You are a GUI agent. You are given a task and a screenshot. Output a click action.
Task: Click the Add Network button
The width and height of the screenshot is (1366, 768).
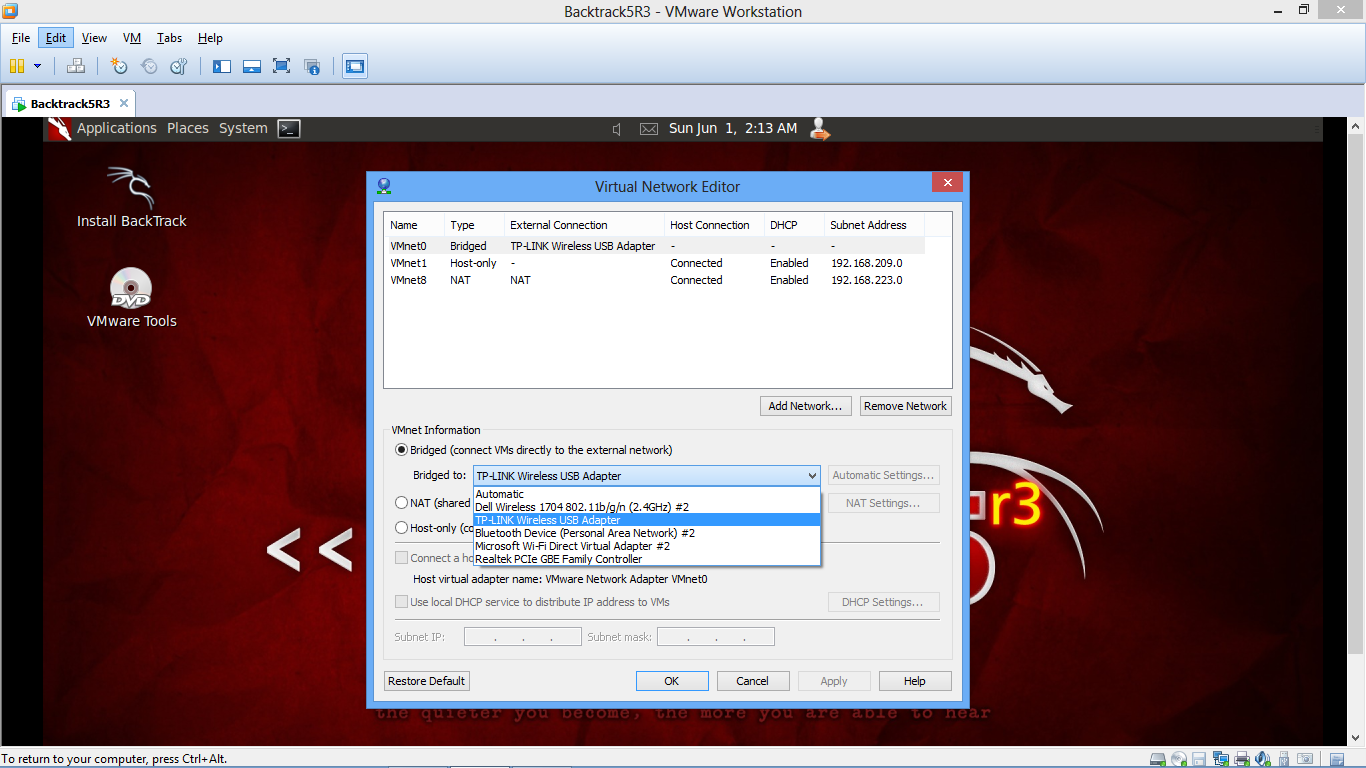806,406
